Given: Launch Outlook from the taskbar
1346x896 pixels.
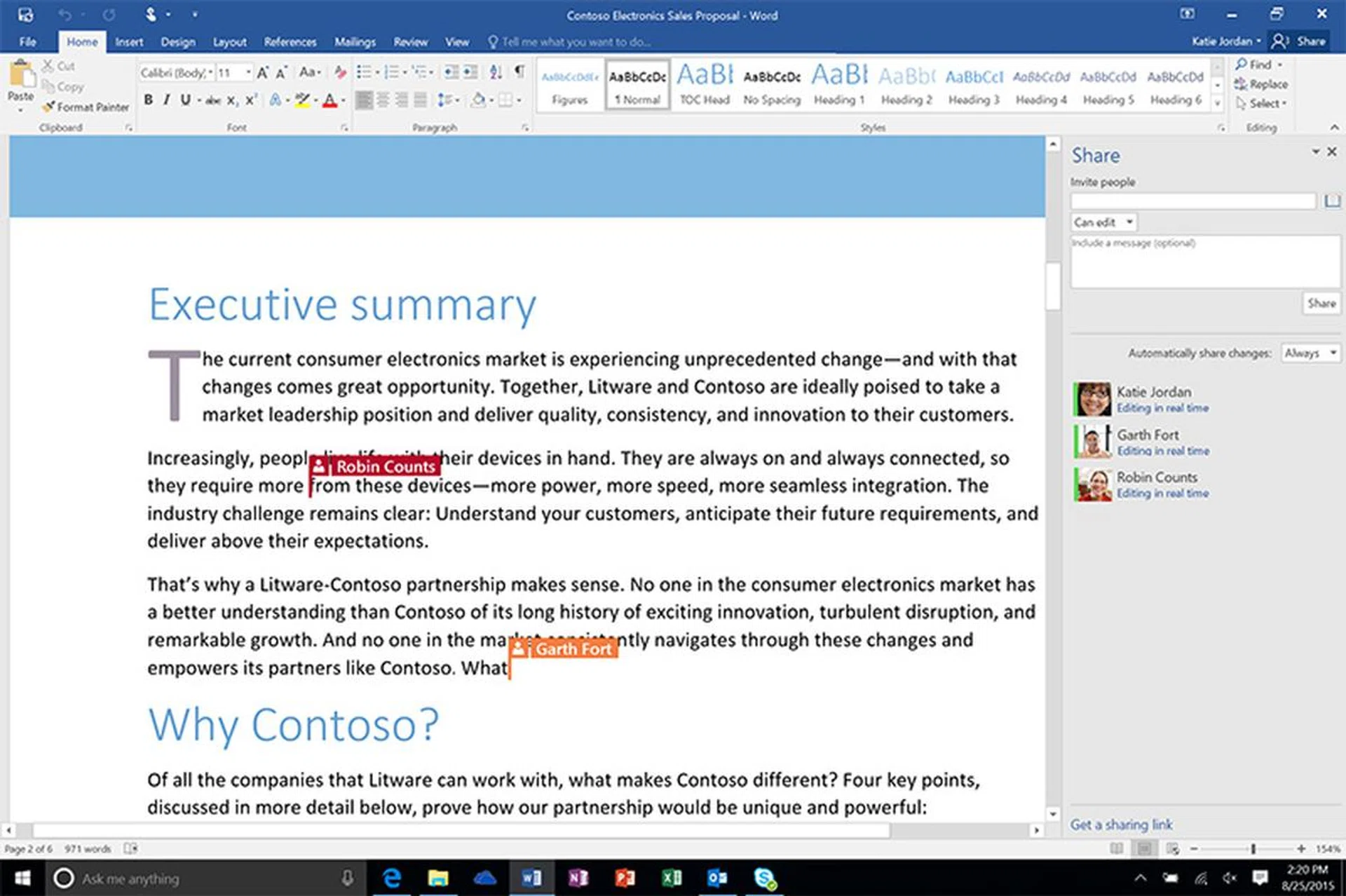Looking at the screenshot, I should pyautogui.click(x=718, y=878).
